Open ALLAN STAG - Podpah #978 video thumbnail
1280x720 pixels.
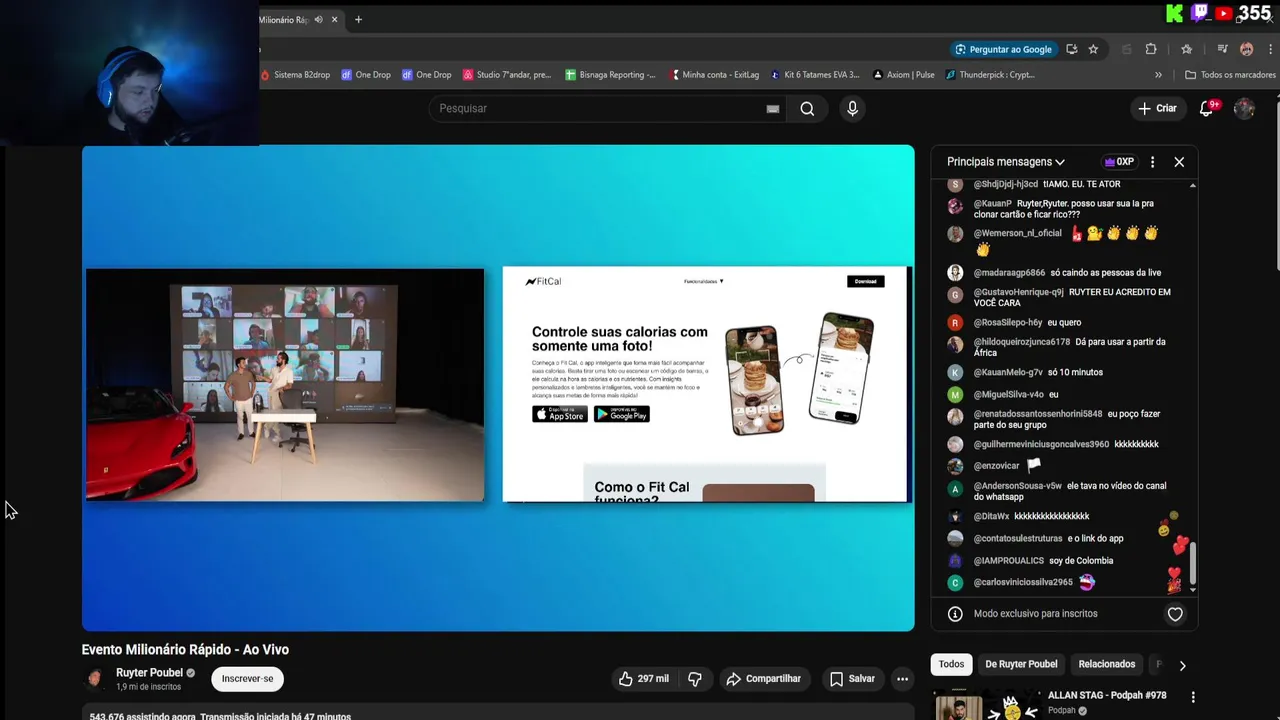986,705
